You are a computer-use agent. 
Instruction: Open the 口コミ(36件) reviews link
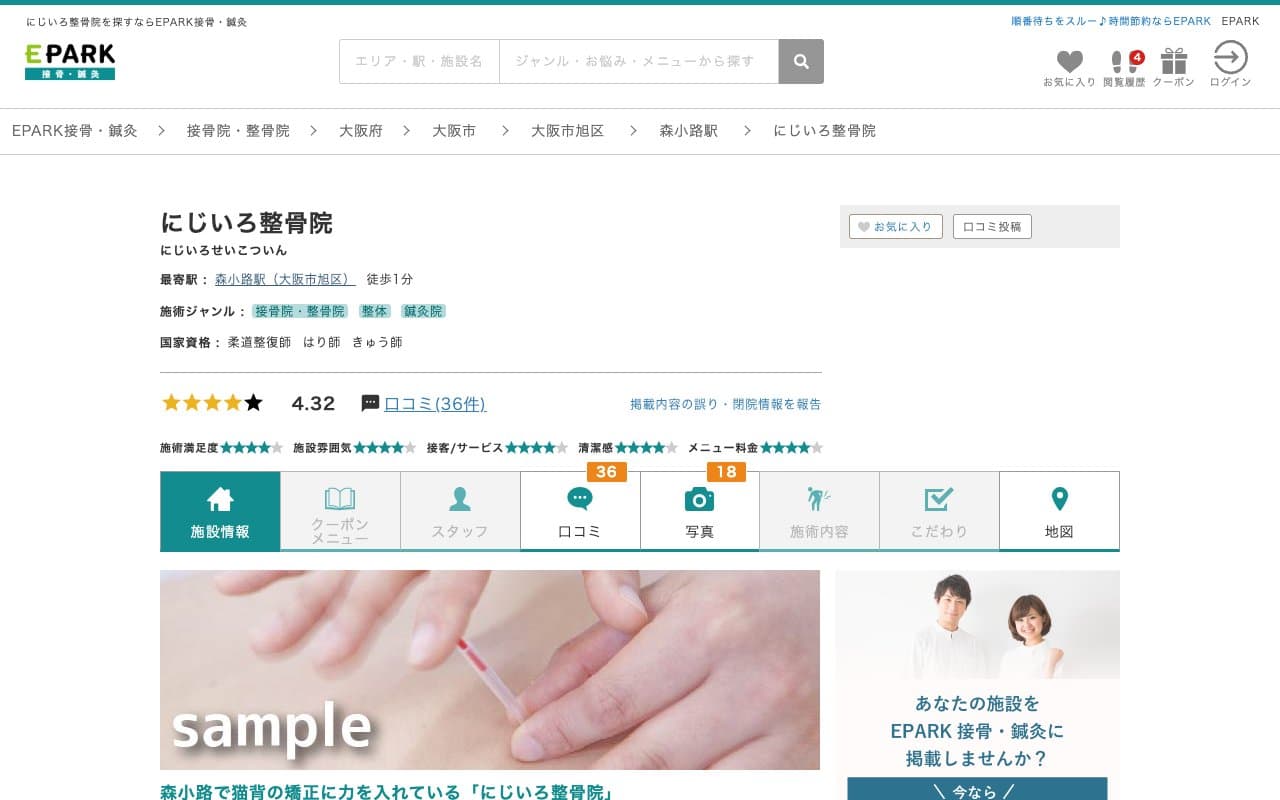pyautogui.click(x=435, y=404)
